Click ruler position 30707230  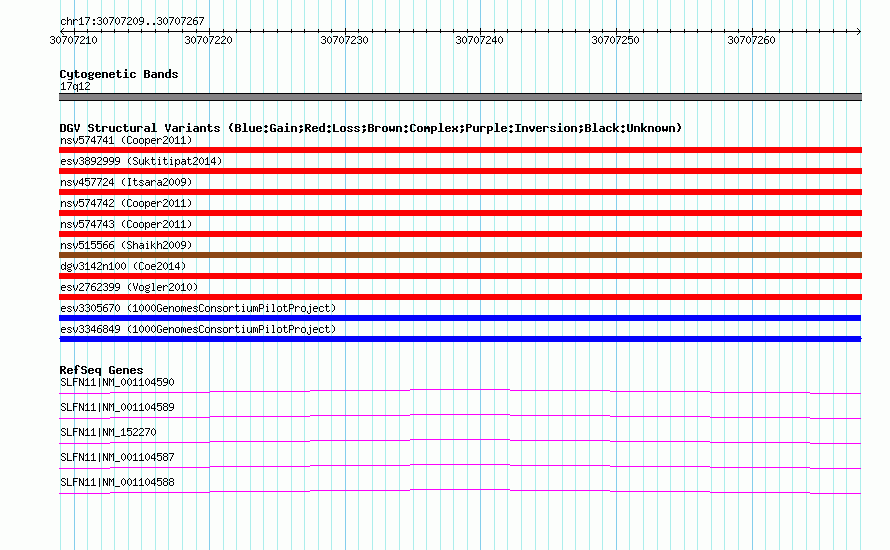click(x=345, y=40)
